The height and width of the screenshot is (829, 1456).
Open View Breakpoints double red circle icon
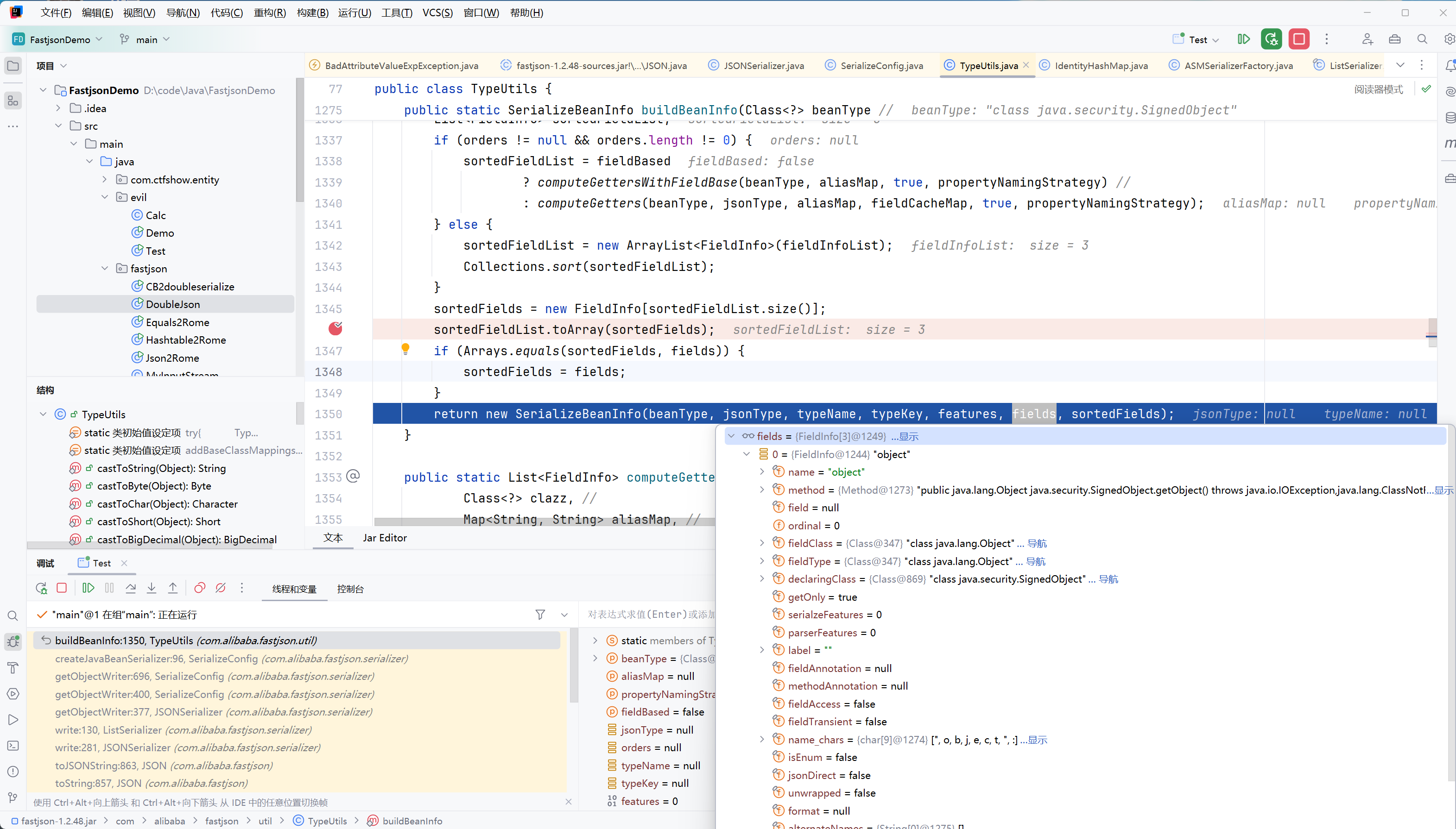tap(199, 588)
